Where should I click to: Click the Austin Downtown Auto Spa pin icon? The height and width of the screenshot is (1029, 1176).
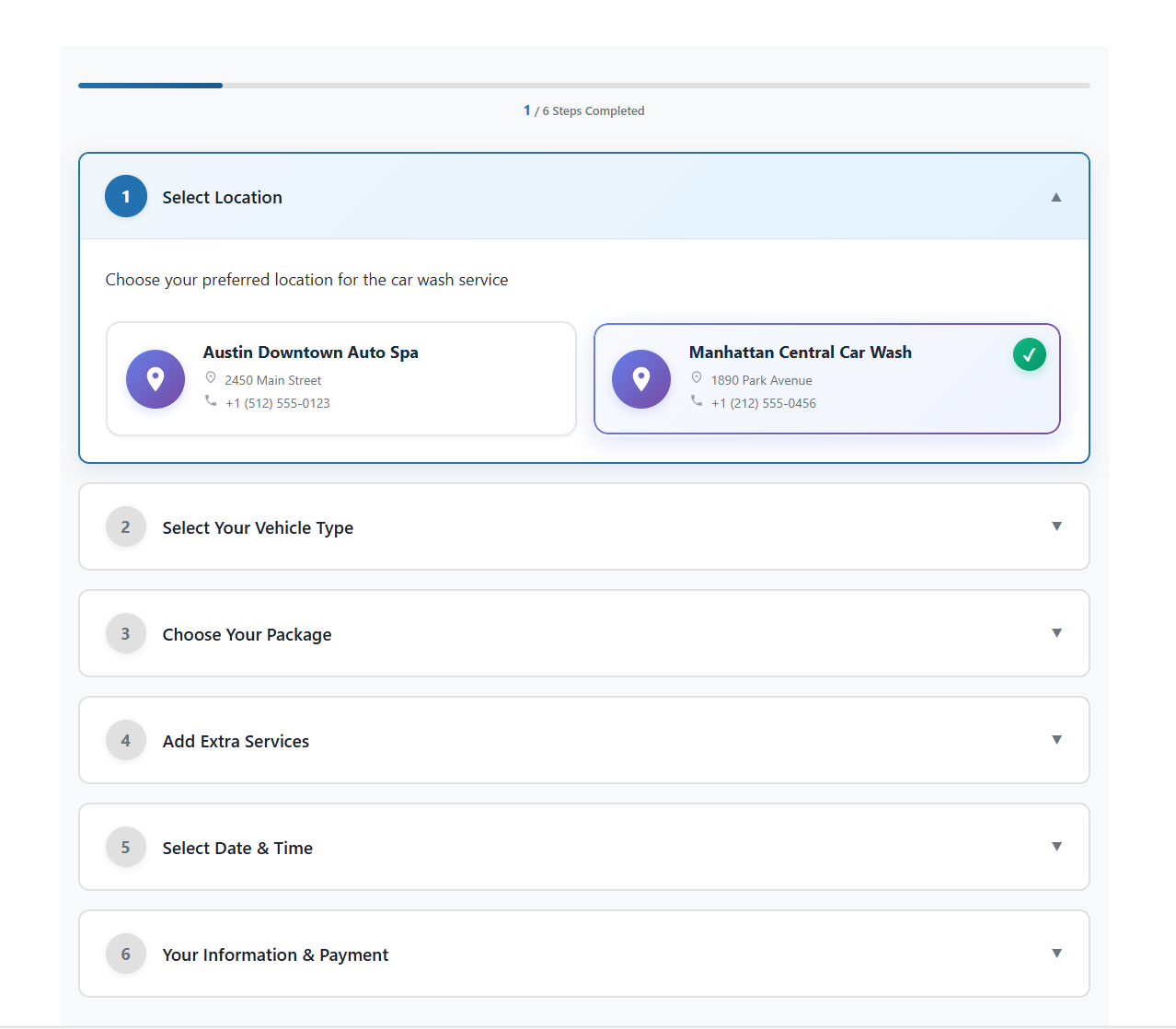pyautogui.click(x=156, y=379)
